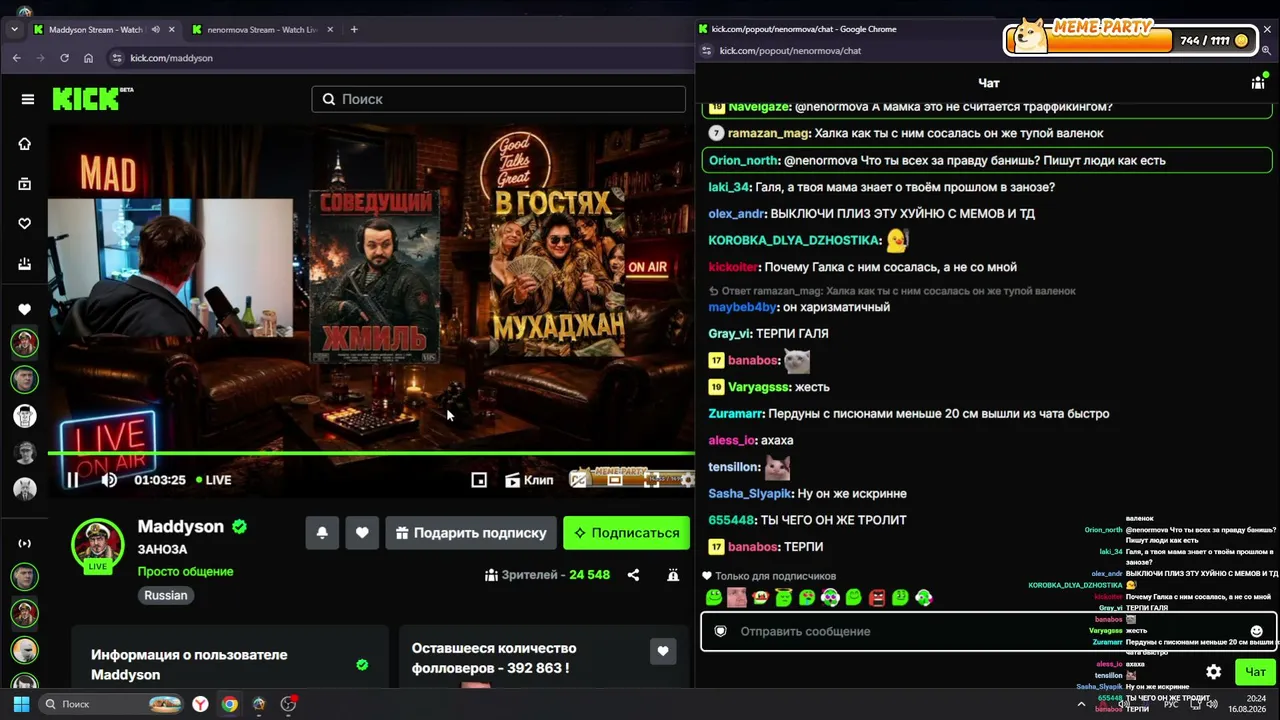Focus the Kick search field

pyautogui.click(x=498, y=99)
